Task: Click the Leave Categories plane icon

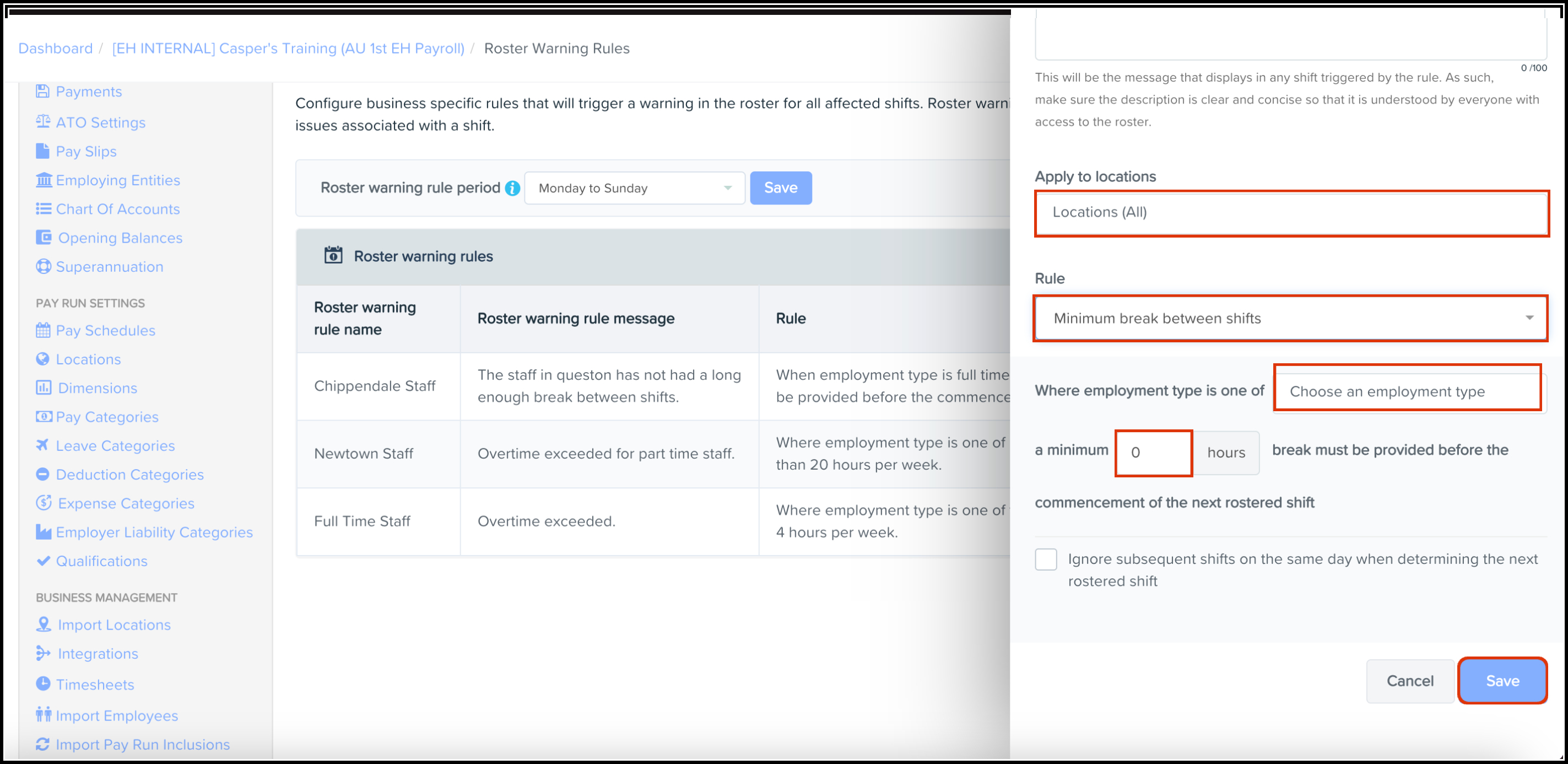Action: tap(42, 445)
